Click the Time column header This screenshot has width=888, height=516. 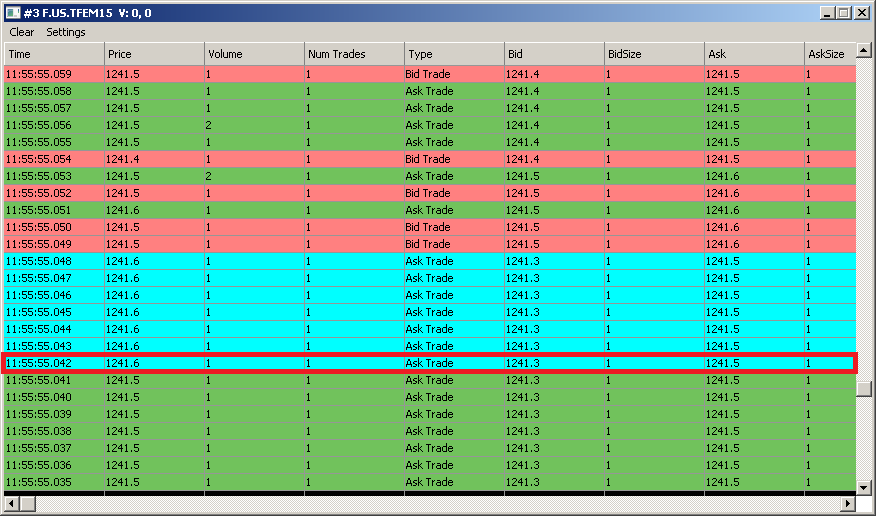54,54
